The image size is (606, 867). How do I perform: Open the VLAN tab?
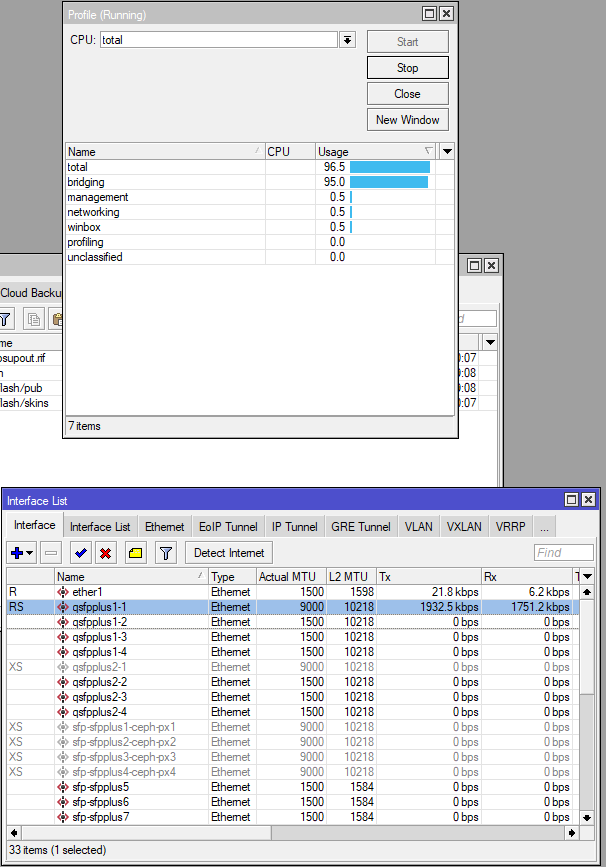pos(419,527)
